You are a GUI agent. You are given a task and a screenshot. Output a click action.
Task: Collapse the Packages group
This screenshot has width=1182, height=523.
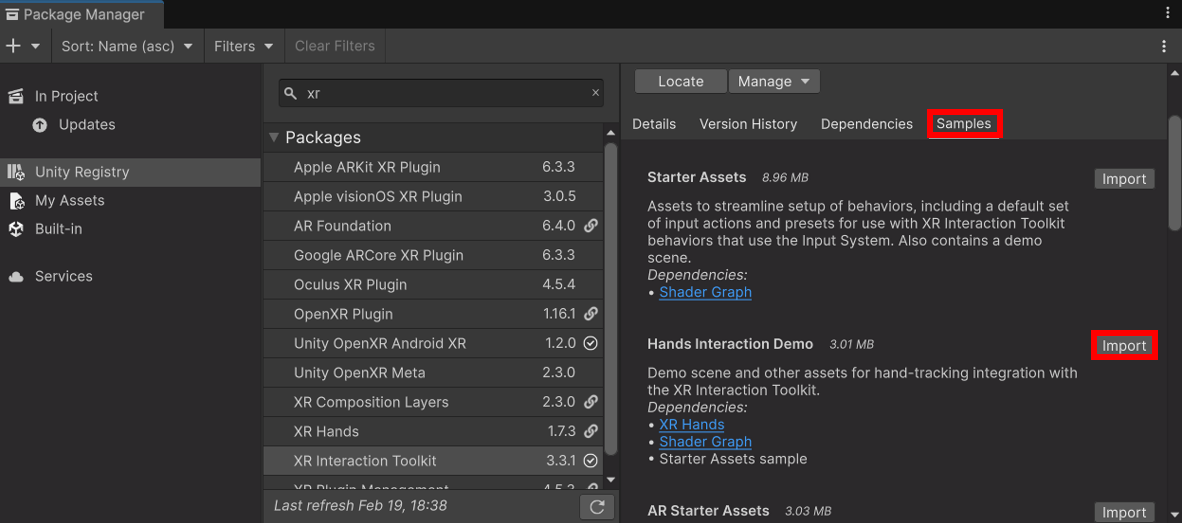click(274, 138)
